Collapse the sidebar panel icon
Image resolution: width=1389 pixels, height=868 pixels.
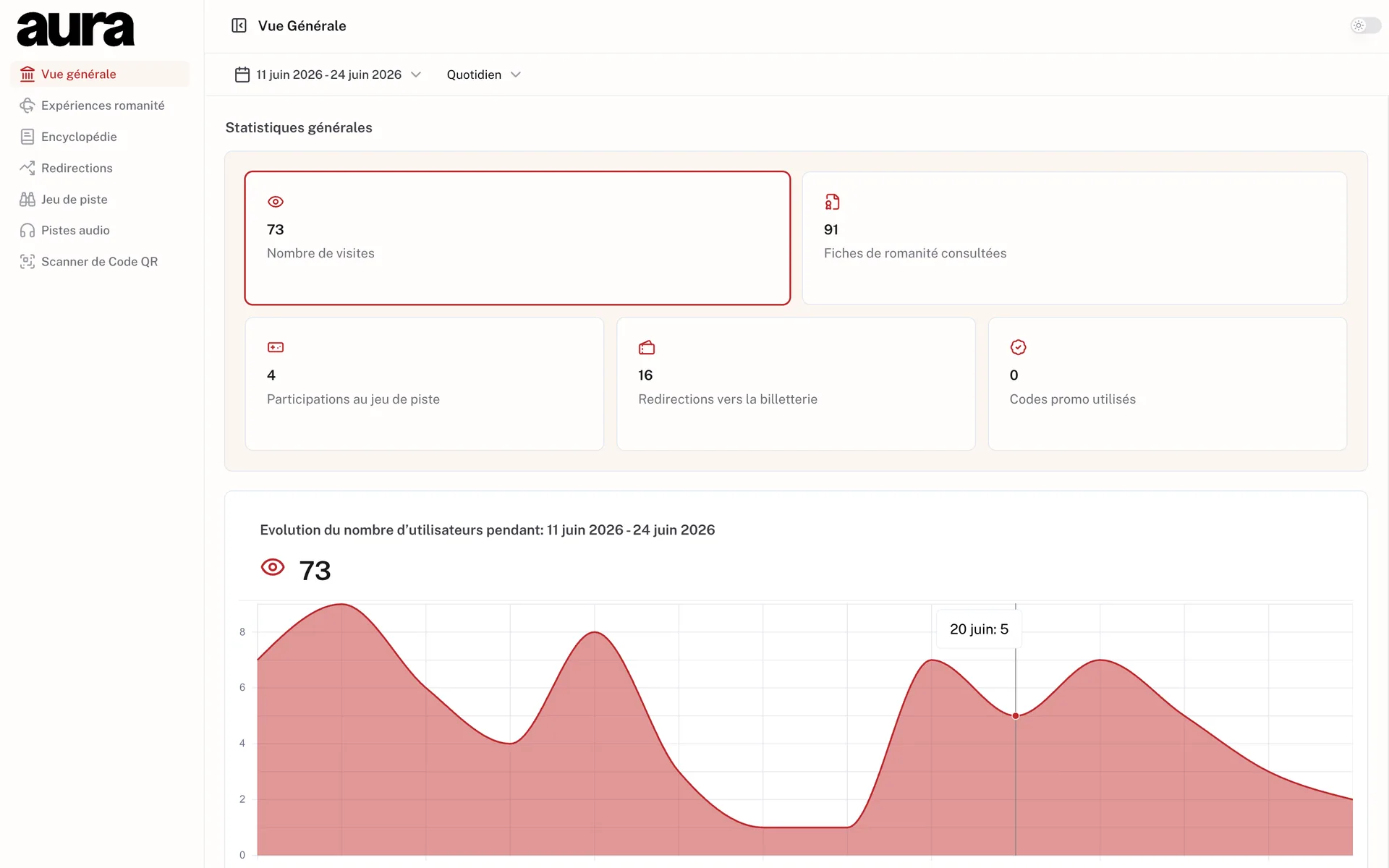pos(239,26)
